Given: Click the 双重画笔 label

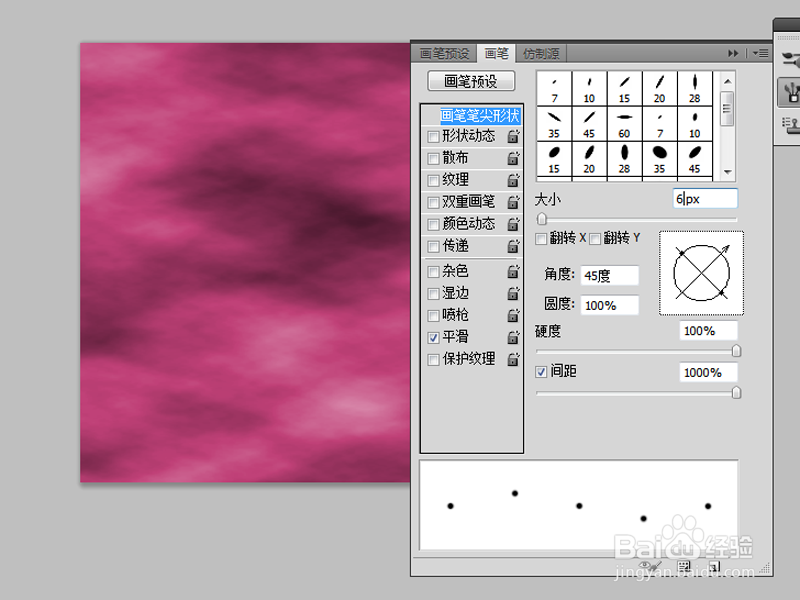Looking at the screenshot, I should 468,202.
